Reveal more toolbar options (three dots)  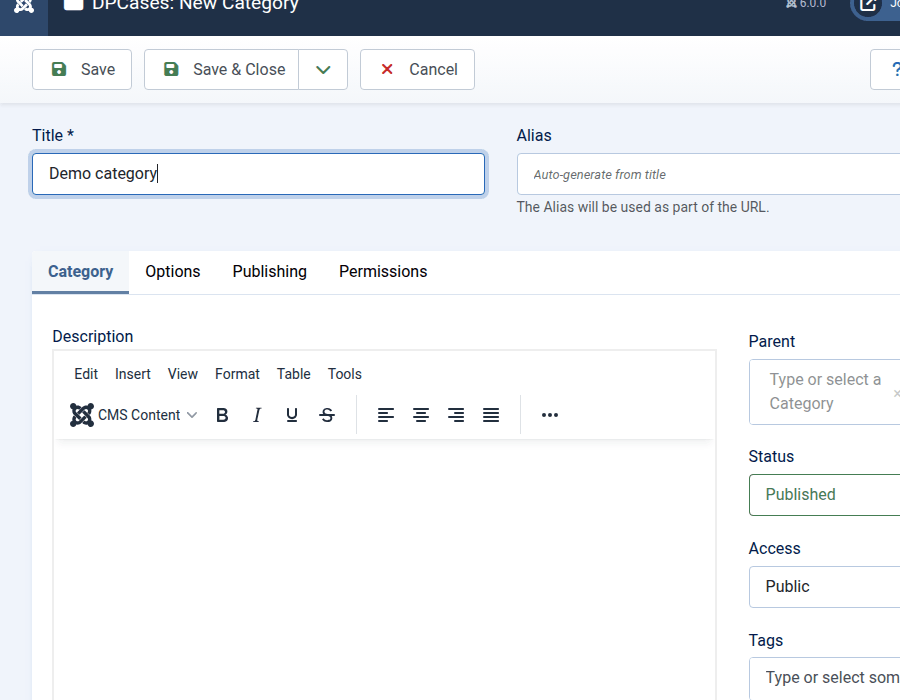click(x=550, y=415)
